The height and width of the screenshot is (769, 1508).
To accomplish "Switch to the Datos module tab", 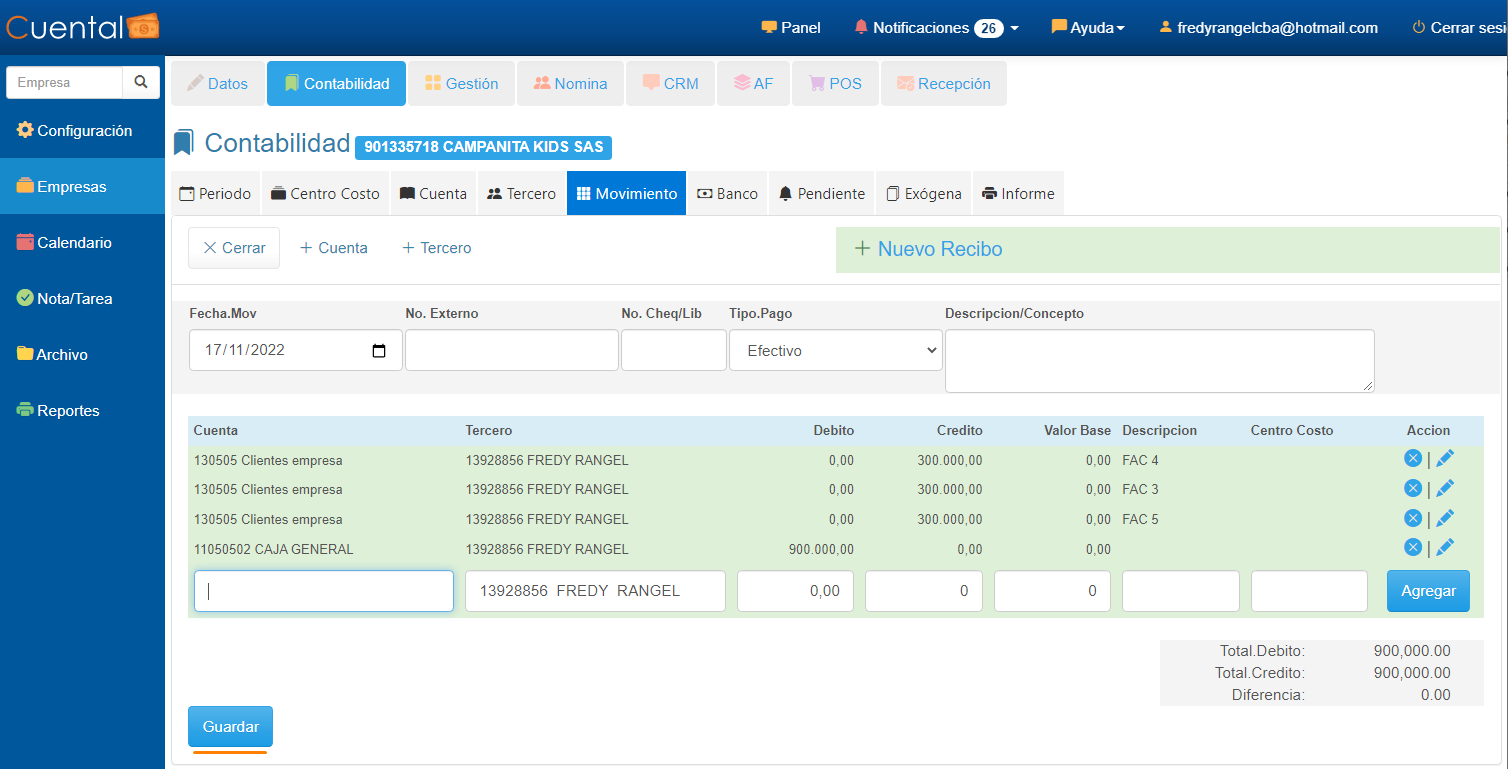I will tap(218, 84).
